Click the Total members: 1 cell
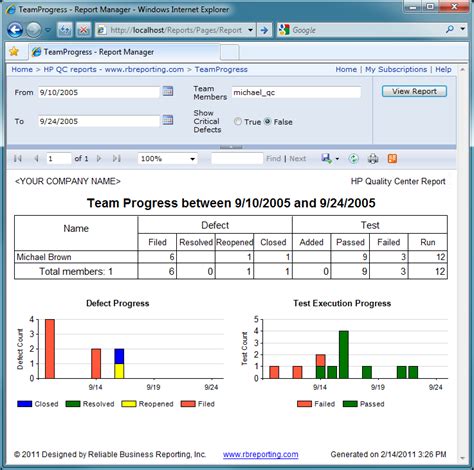Screen dimensions: 474x470 click(x=76, y=271)
